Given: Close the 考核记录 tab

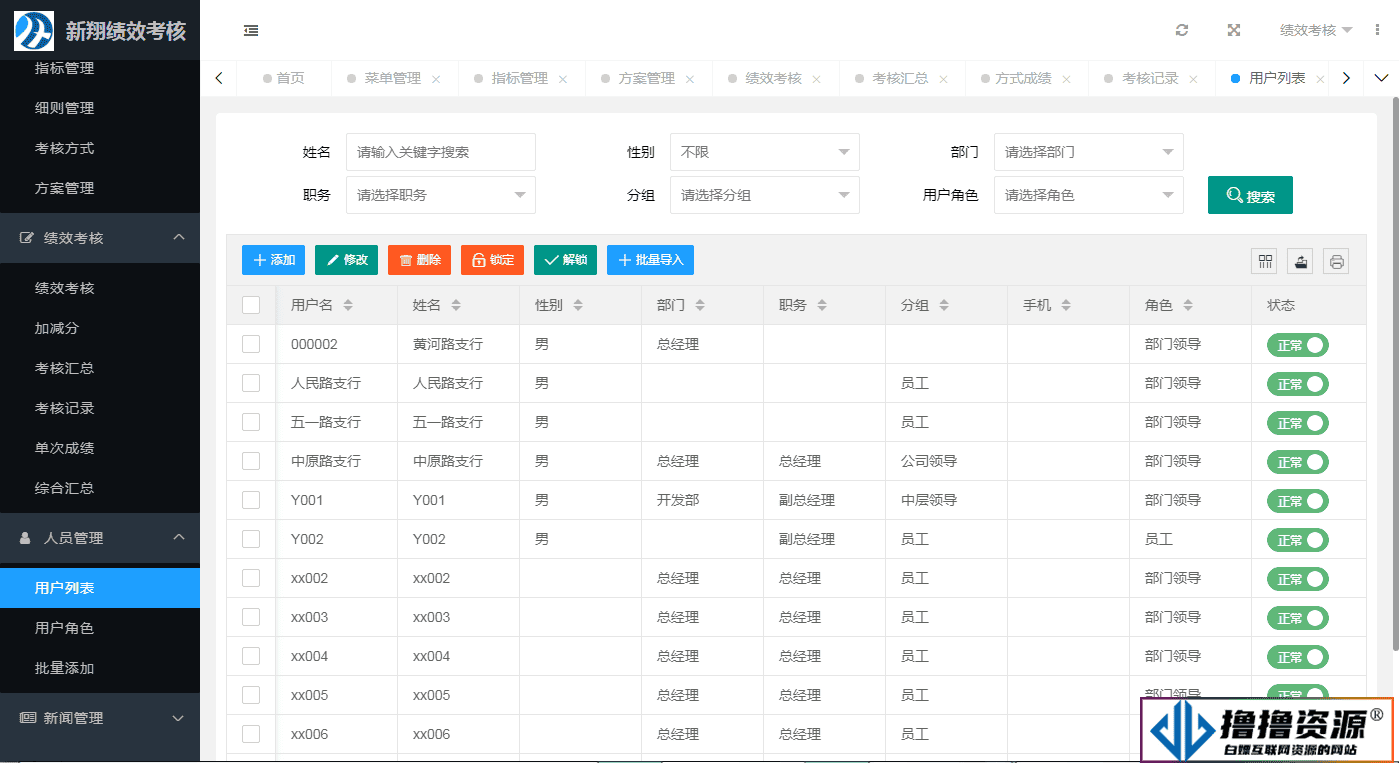Looking at the screenshot, I should (x=1193, y=79).
